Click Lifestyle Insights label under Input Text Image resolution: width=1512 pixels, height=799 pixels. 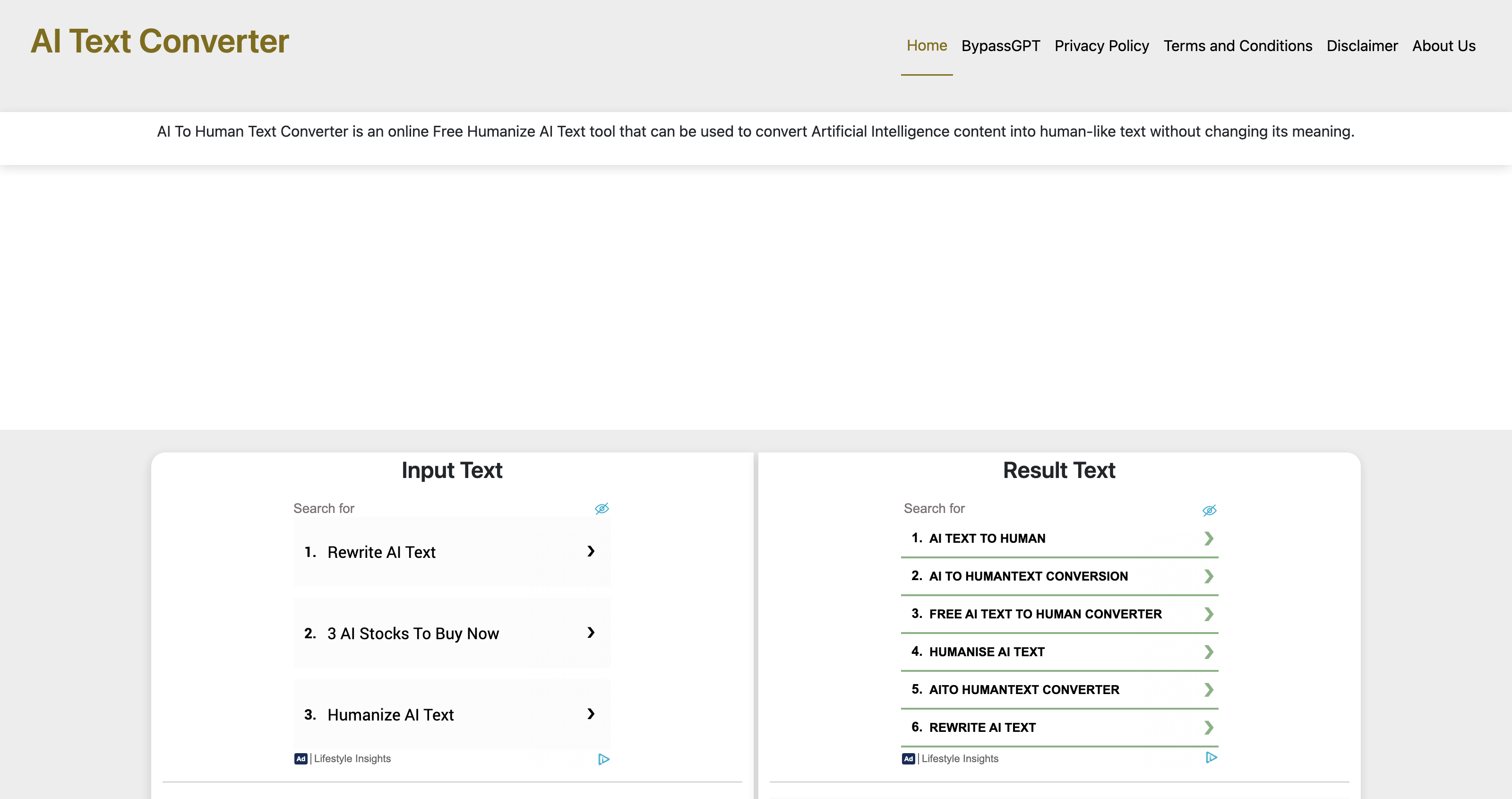click(352, 758)
